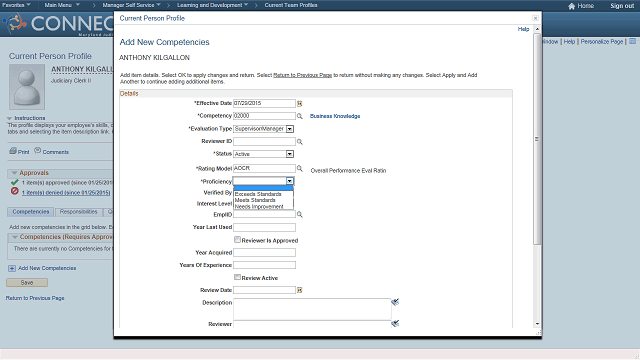This screenshot has width=640, height=360.
Task: Open the Review Date calendar picker
Action: tap(299, 290)
